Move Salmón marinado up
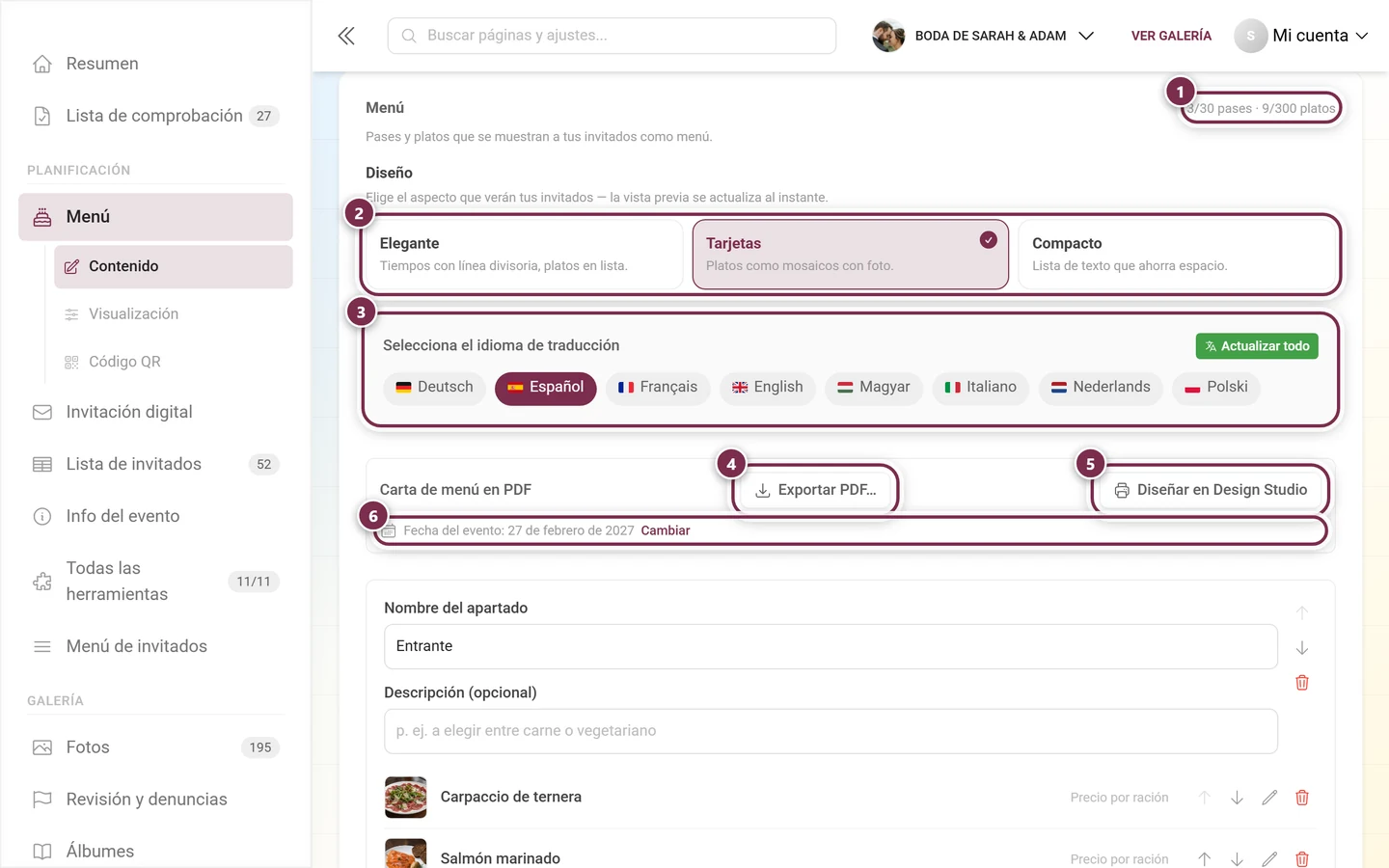1389x868 pixels. point(1204,858)
